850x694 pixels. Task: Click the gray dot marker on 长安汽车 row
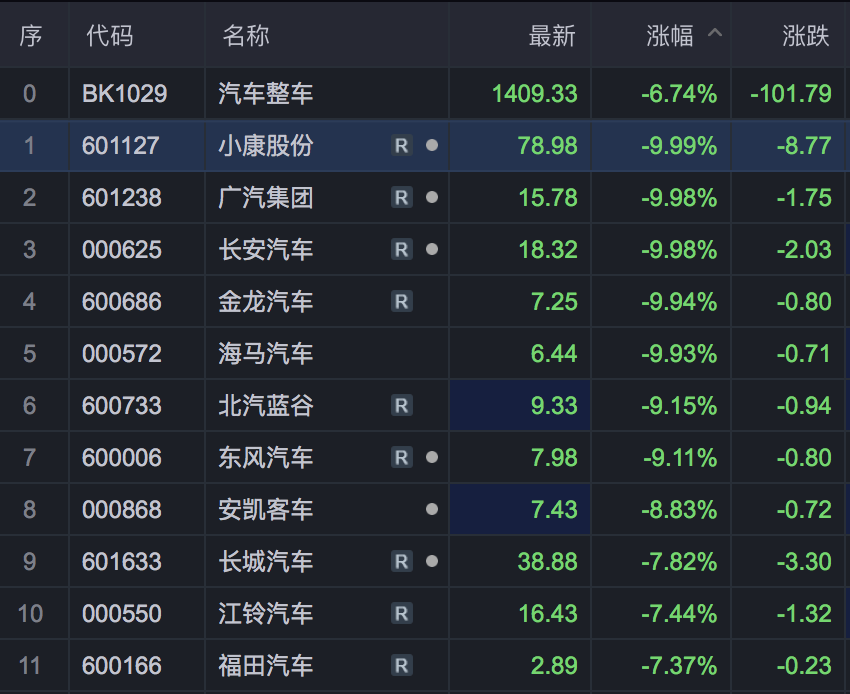coord(432,249)
